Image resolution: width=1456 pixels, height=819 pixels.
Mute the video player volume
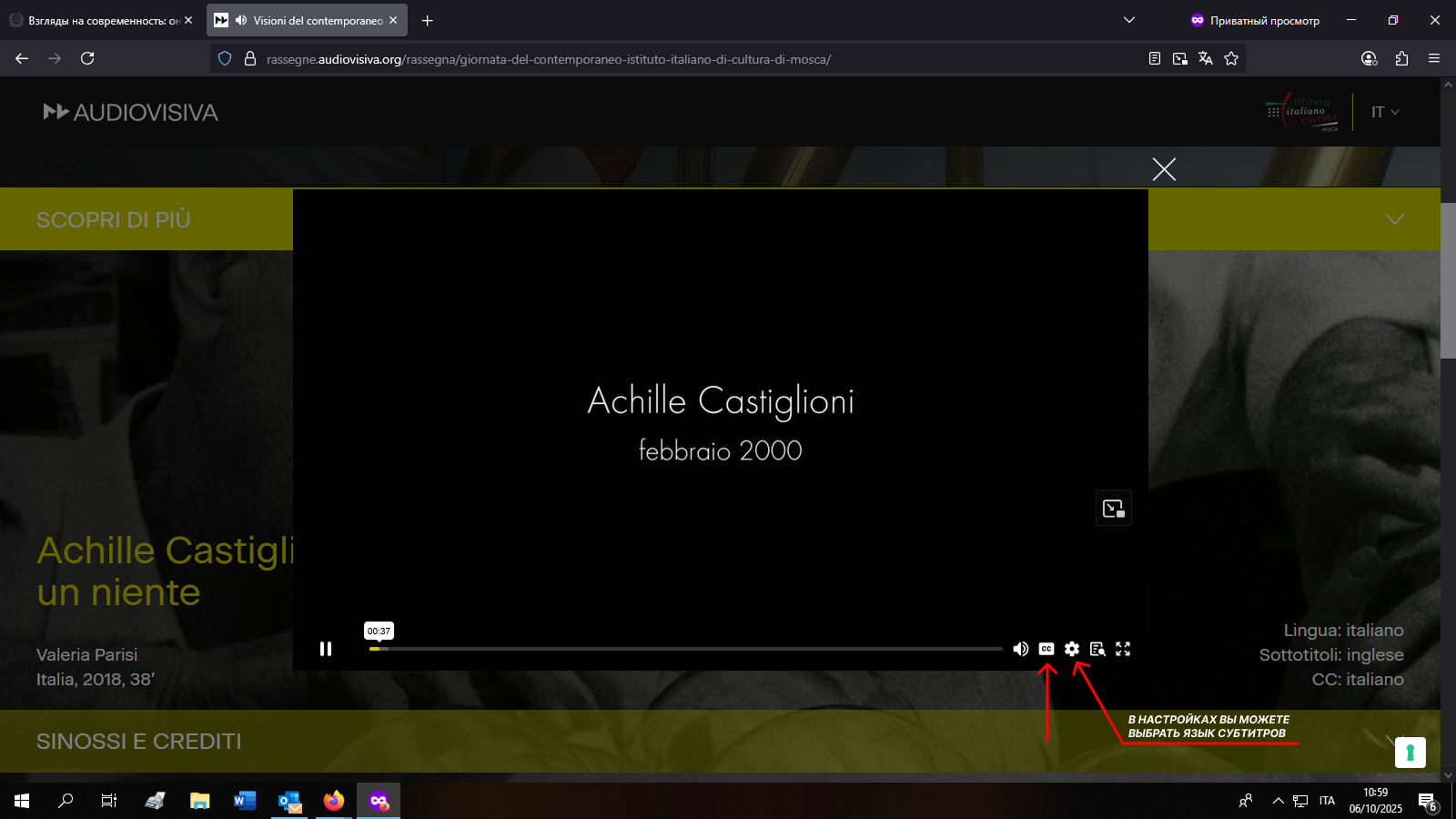point(1021,649)
